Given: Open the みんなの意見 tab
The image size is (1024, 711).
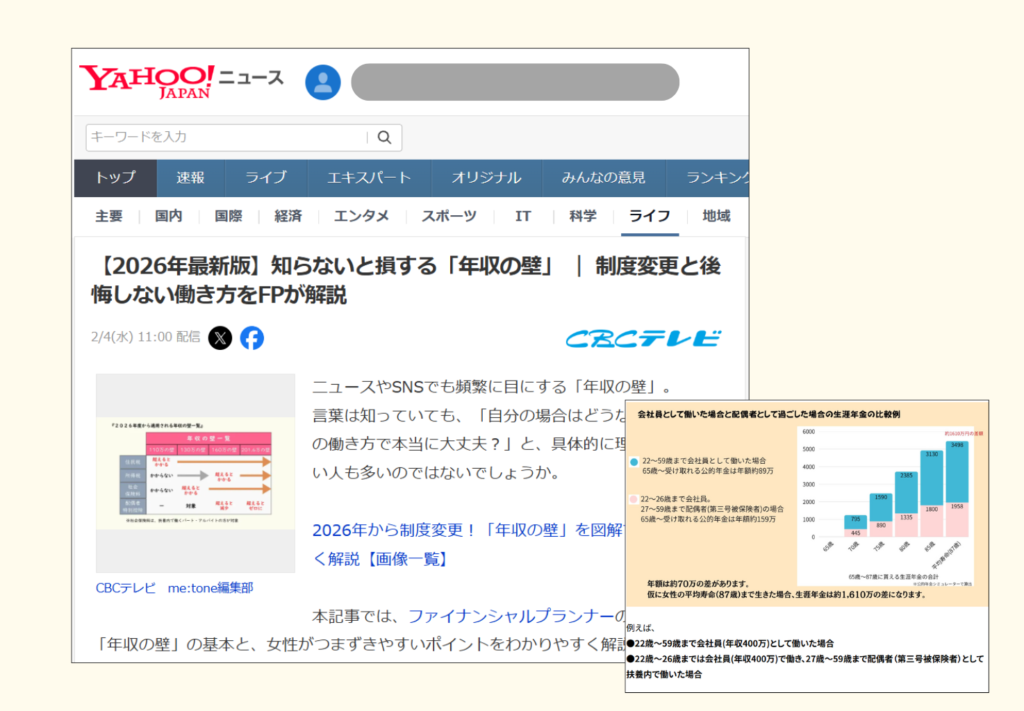Looking at the screenshot, I should 603,178.
